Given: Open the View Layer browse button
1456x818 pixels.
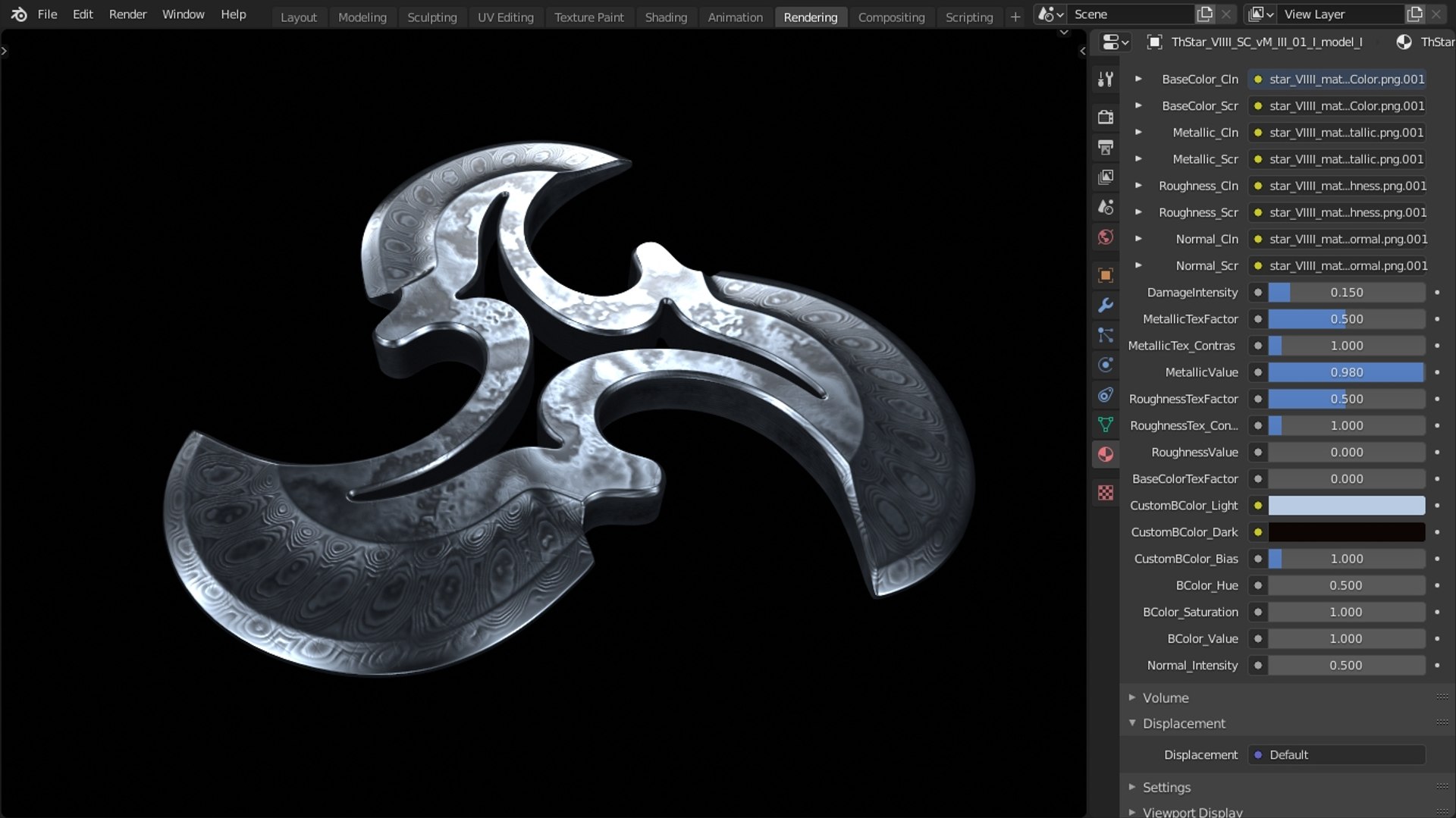Looking at the screenshot, I should coord(1260,14).
